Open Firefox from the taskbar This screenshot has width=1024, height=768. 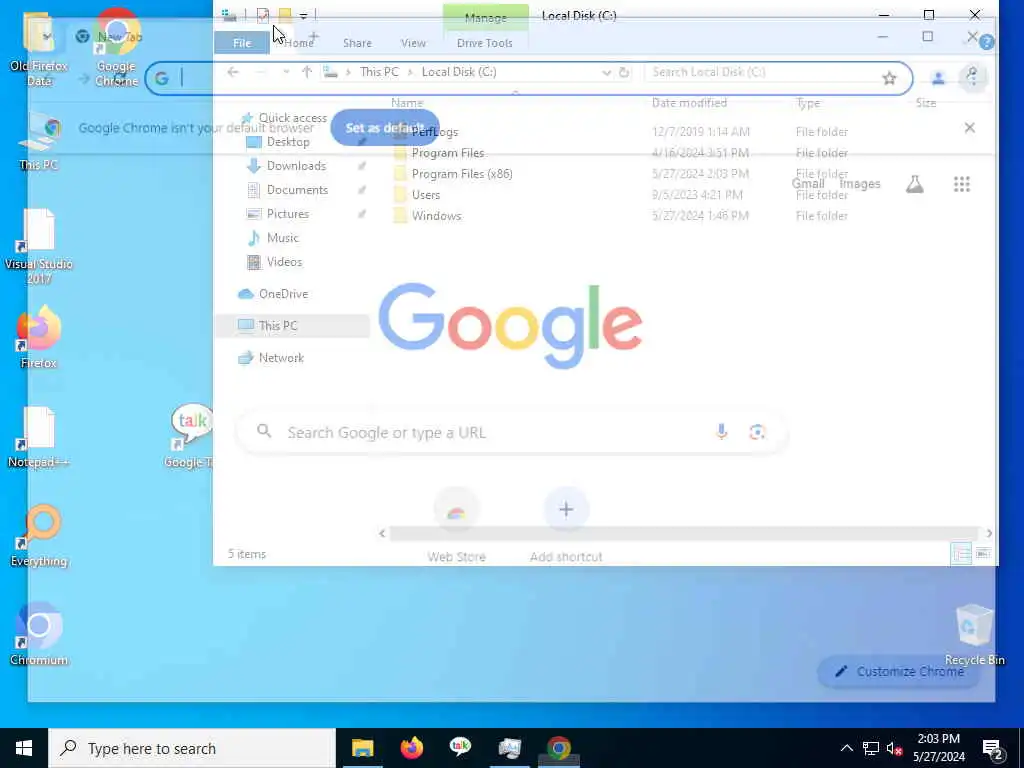click(411, 748)
